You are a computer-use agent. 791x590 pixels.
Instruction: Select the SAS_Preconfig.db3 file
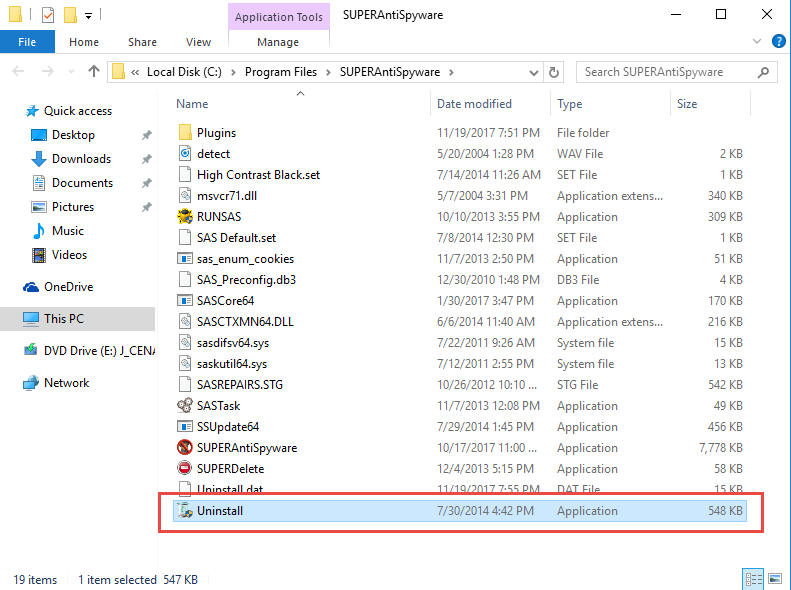[x=246, y=279]
